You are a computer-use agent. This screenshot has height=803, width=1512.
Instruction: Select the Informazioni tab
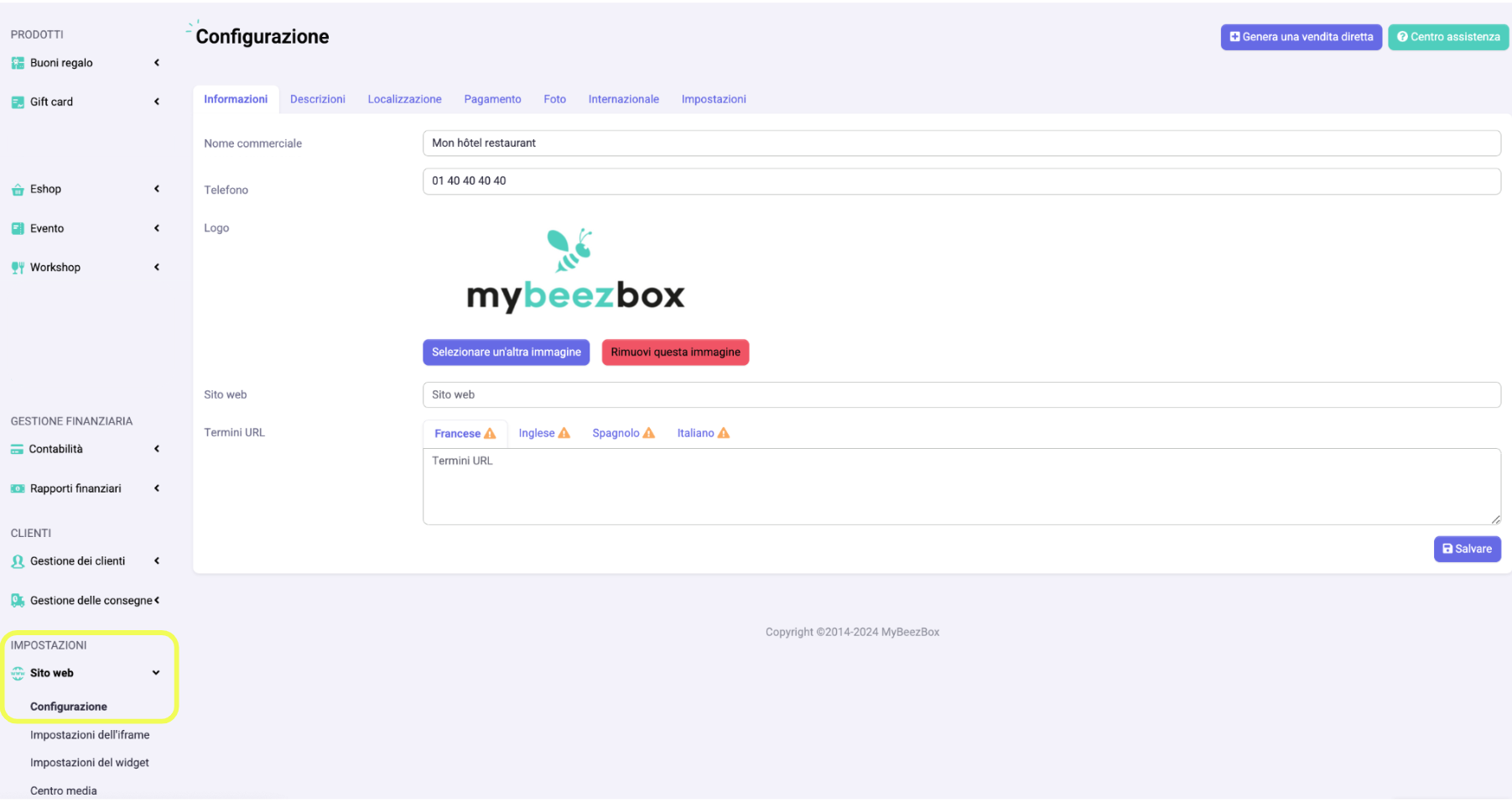[x=236, y=99]
